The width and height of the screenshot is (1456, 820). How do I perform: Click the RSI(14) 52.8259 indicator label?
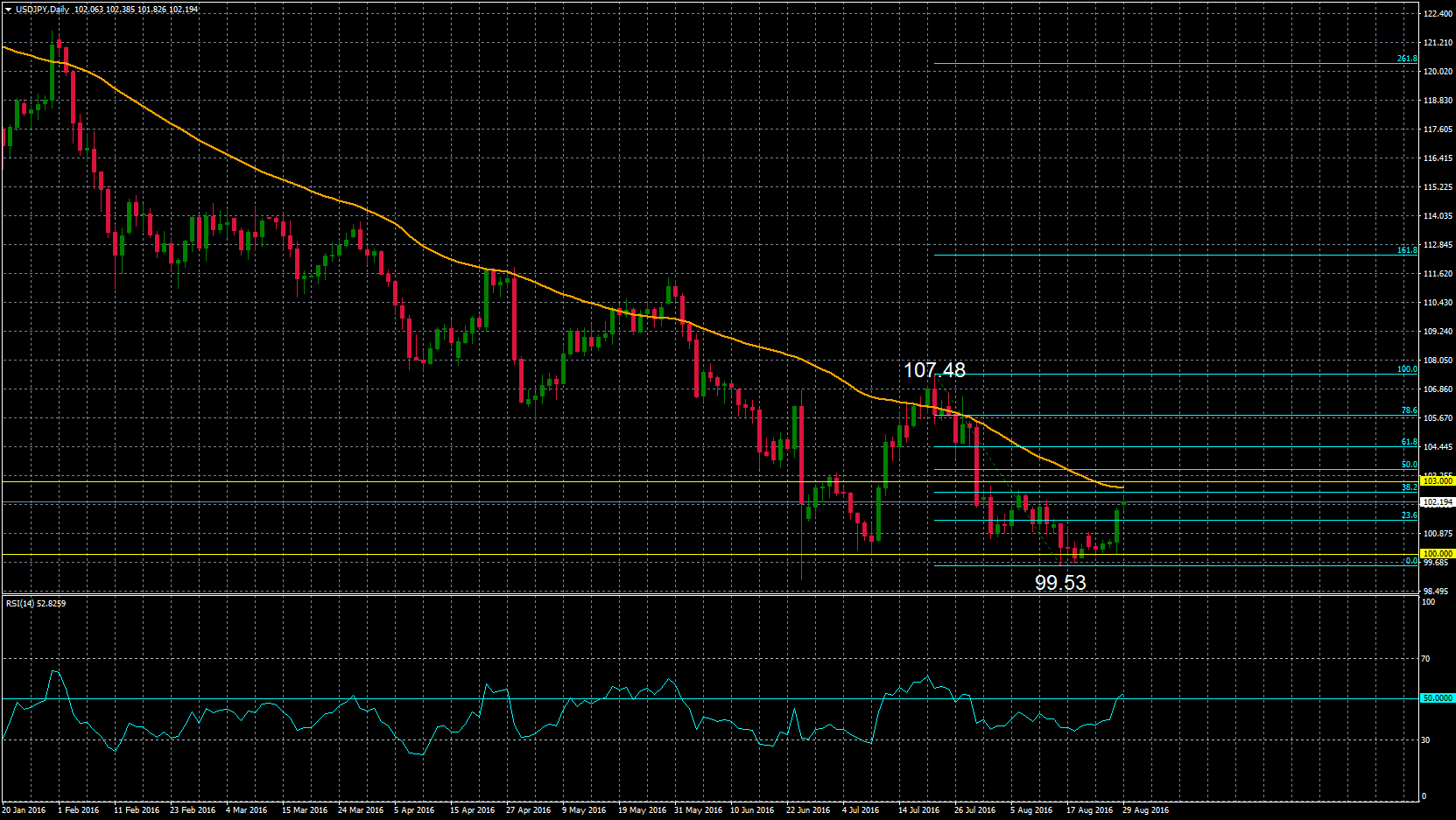(36, 604)
